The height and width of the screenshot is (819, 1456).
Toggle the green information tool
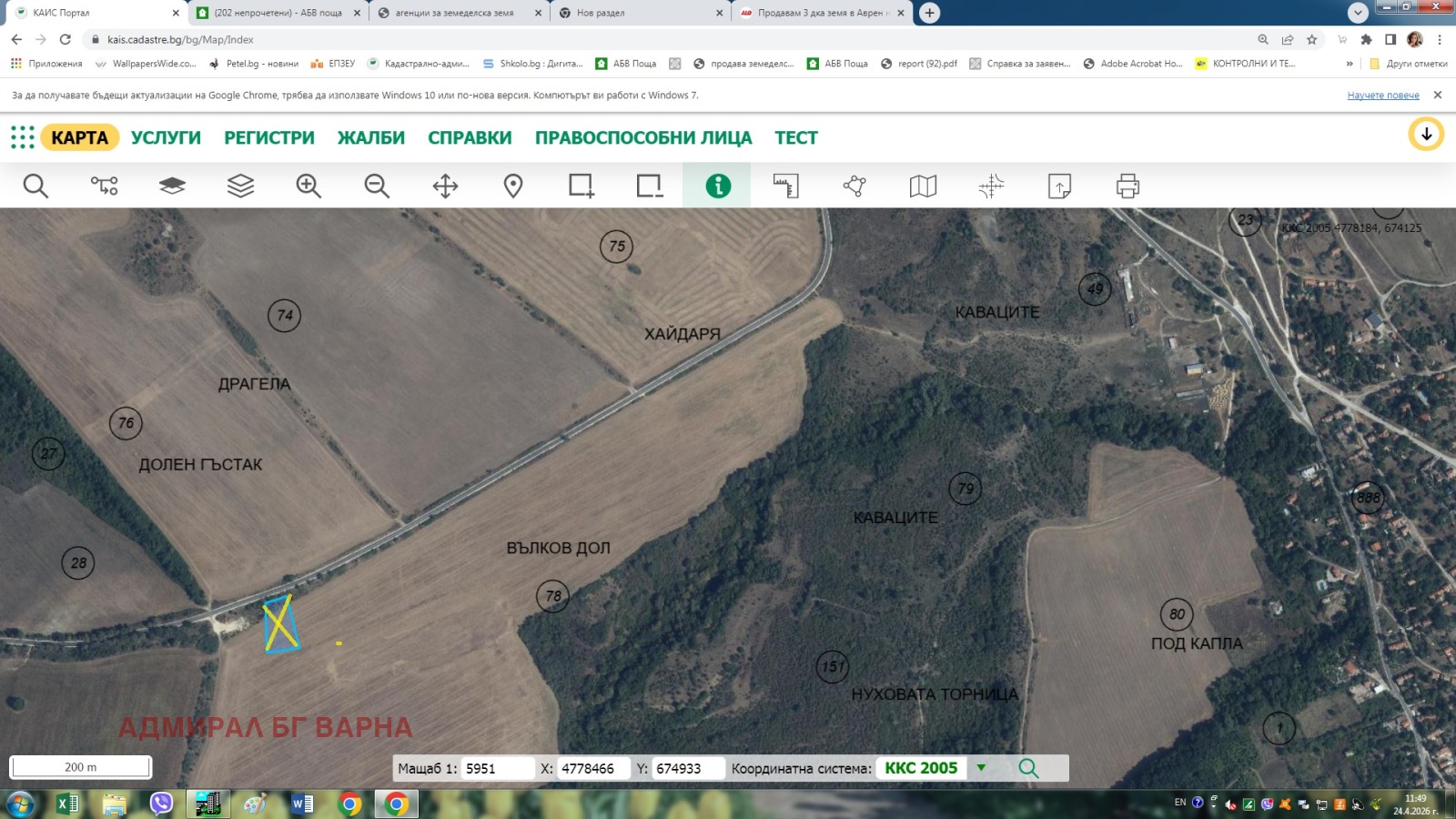click(x=717, y=186)
